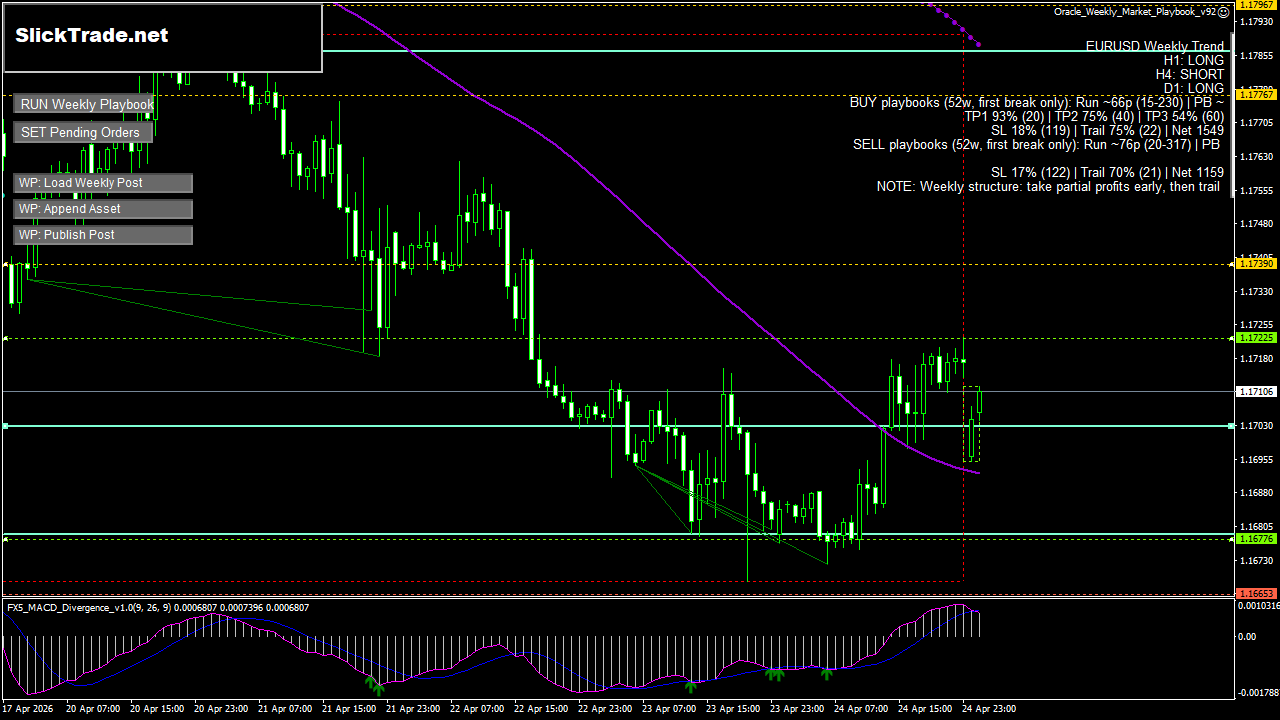Click the green 1.16776 price label

pos(1256,539)
